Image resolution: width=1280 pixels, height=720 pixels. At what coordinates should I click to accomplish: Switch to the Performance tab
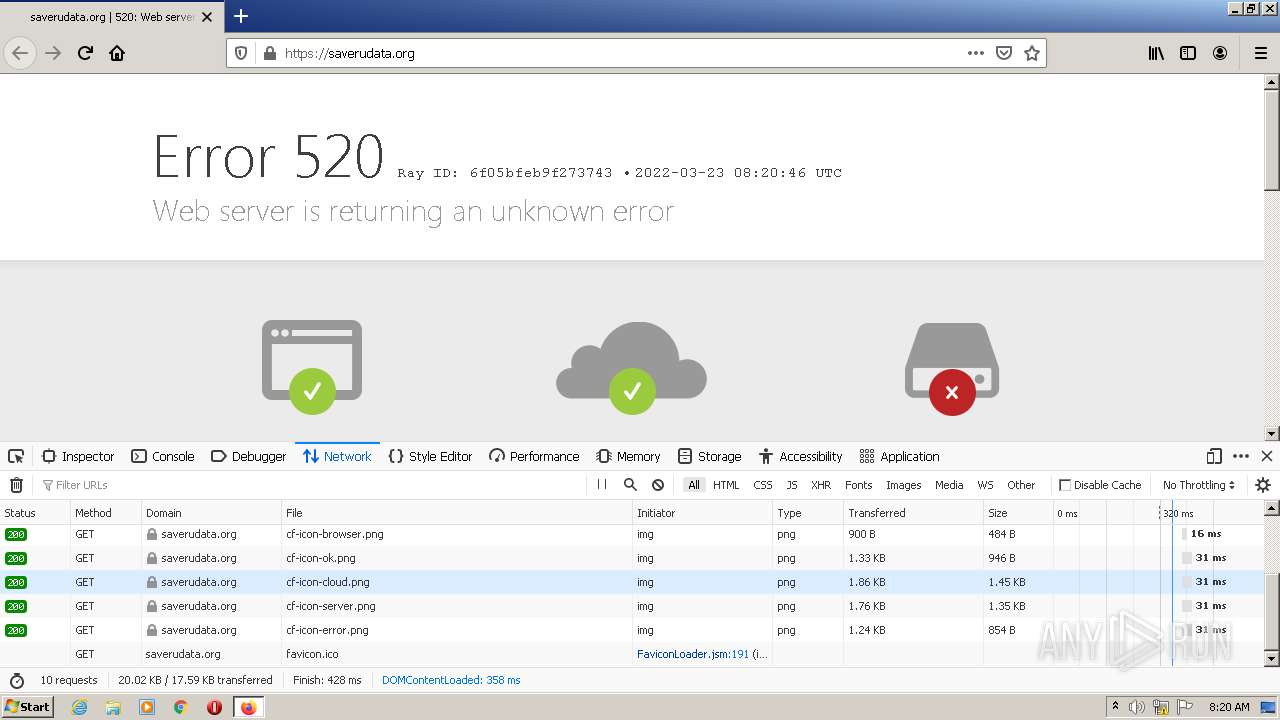pos(534,456)
